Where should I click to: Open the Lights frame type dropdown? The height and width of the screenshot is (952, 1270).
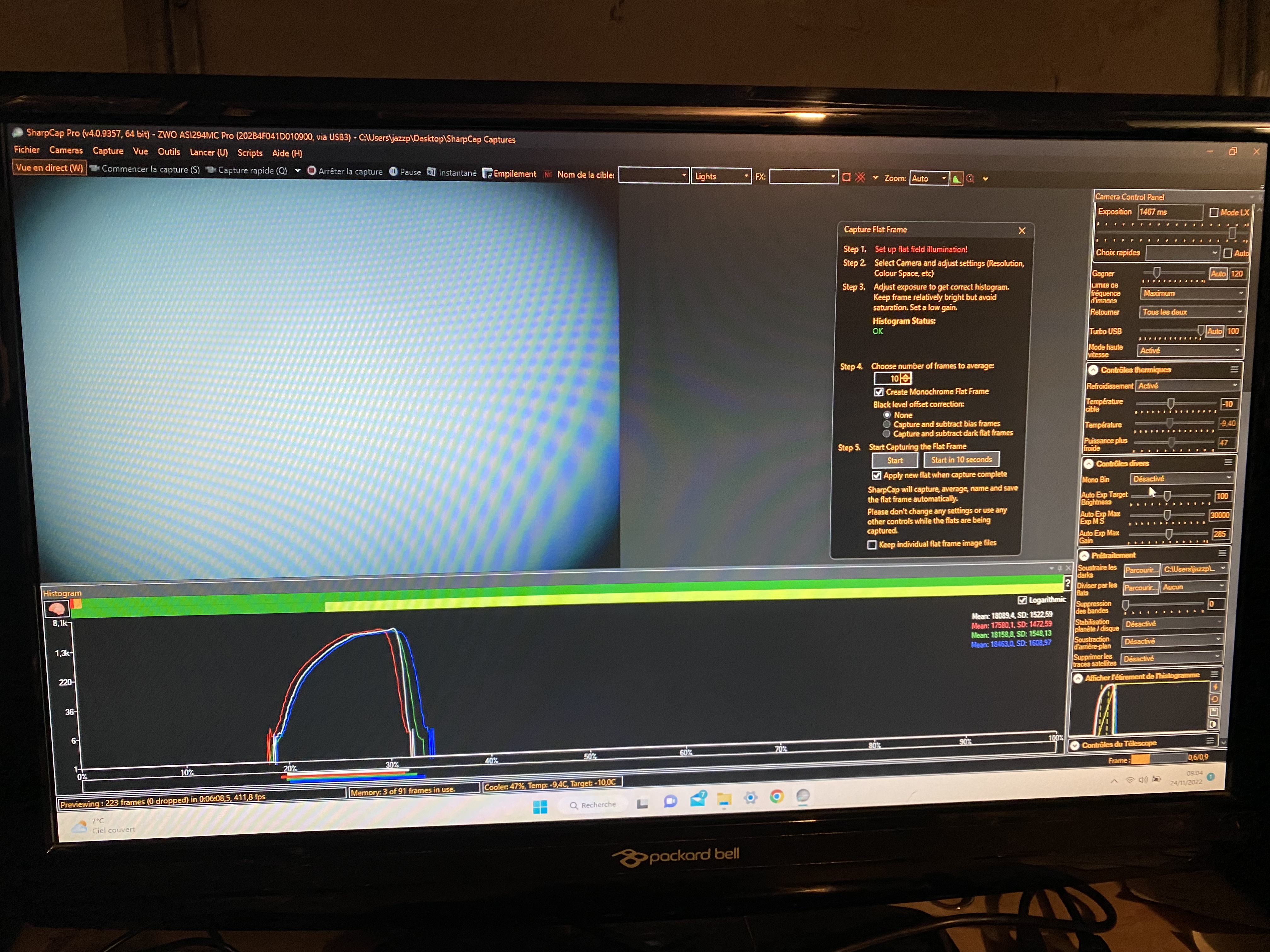pos(722,176)
